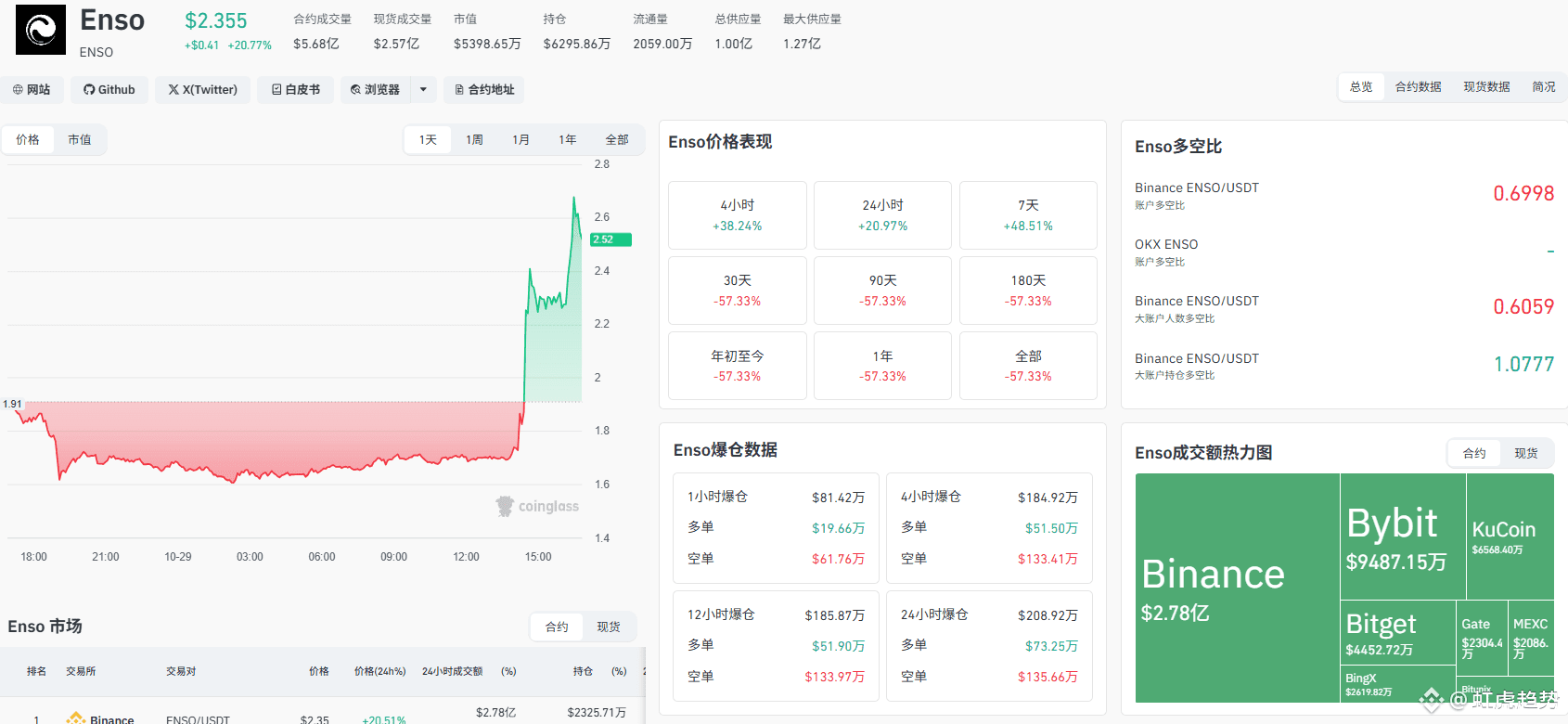Click the 24小时 +20.97% performance card
This screenshot has width=1568, height=724.
tap(882, 215)
